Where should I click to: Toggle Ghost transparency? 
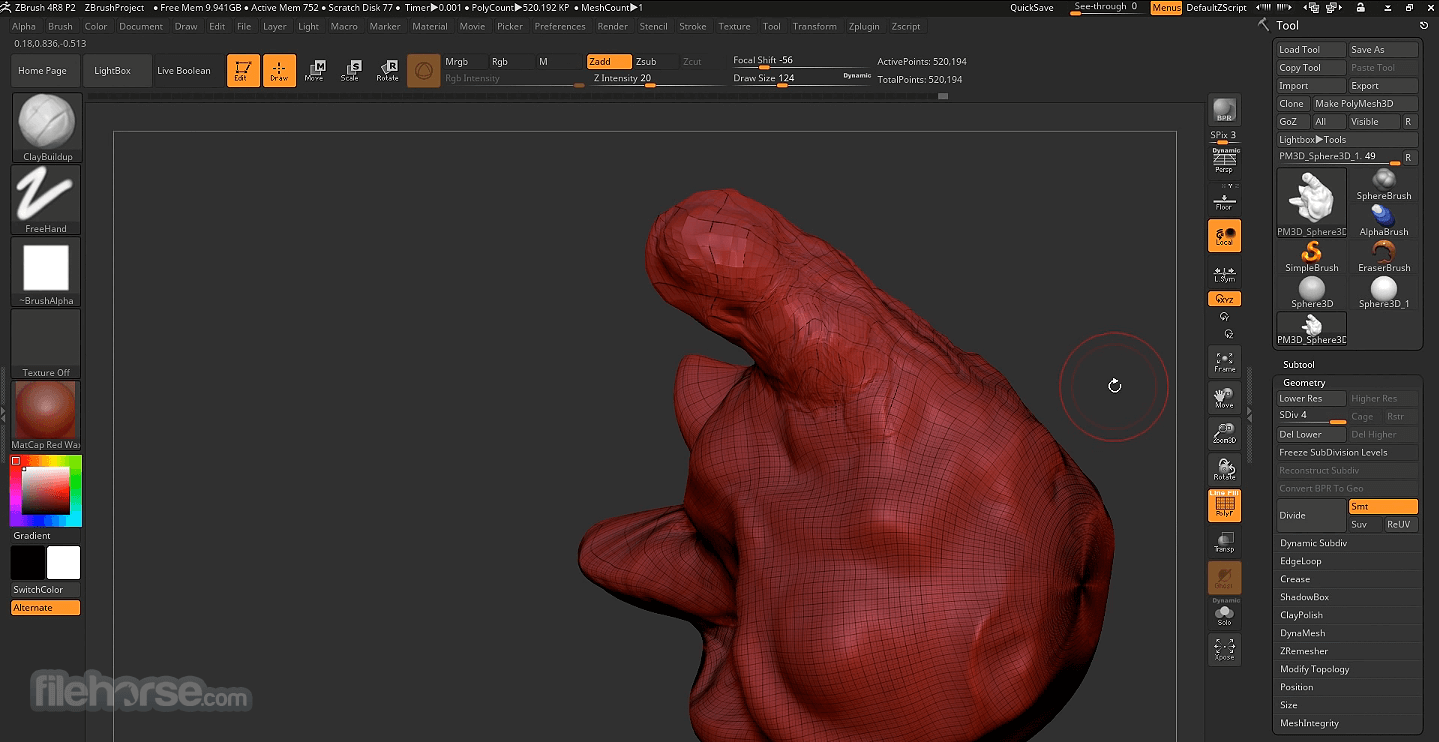coord(1224,578)
